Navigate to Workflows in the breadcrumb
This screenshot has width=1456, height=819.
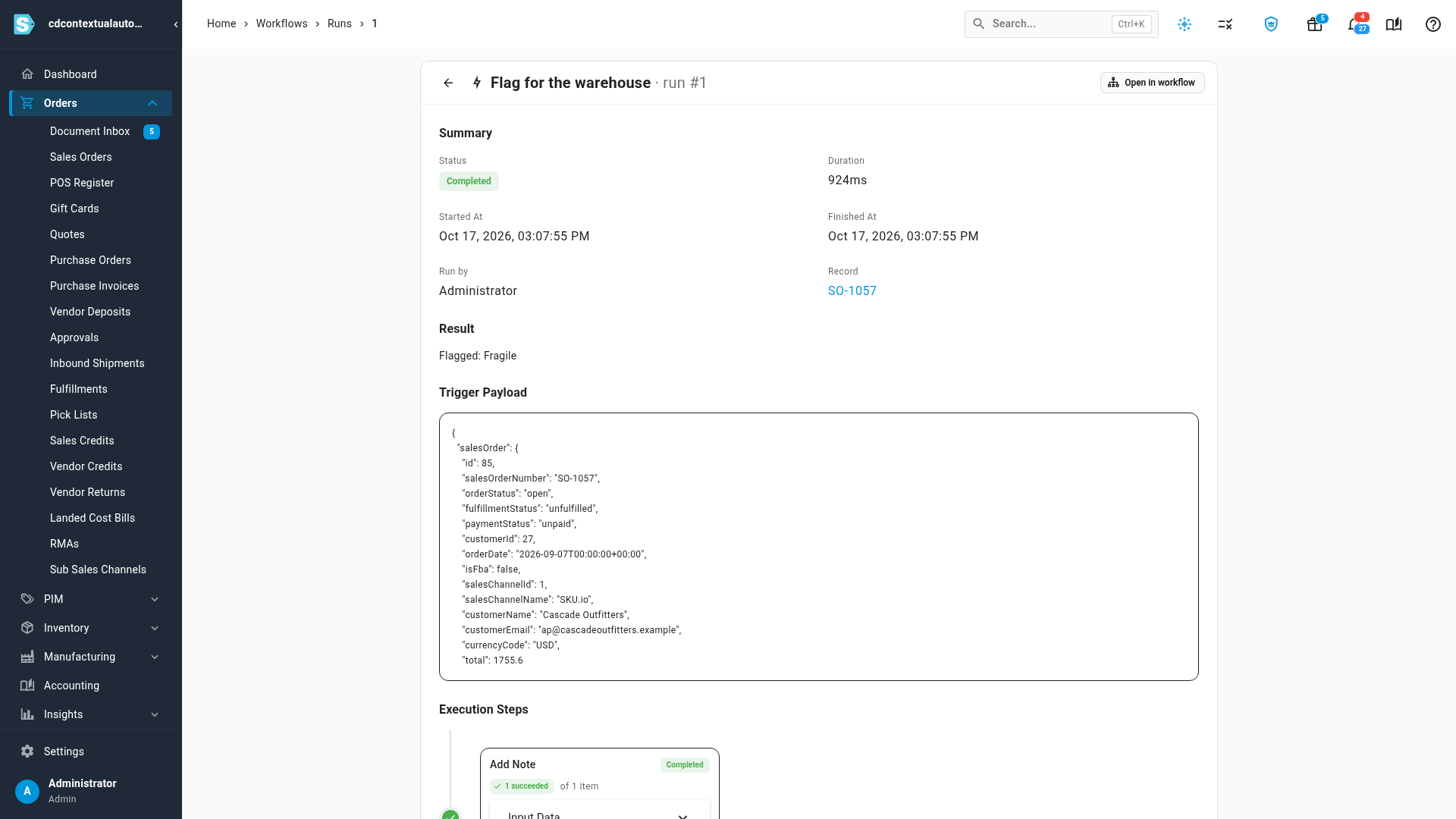coord(281,24)
